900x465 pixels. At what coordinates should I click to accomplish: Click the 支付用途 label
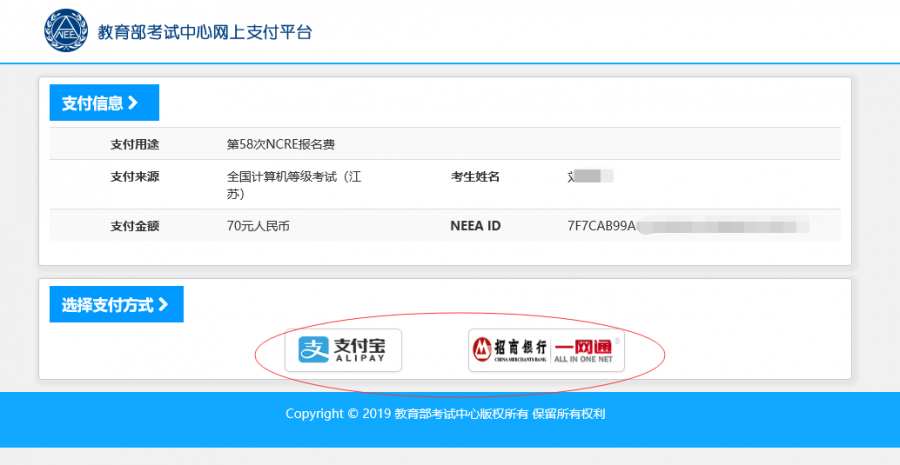135,144
